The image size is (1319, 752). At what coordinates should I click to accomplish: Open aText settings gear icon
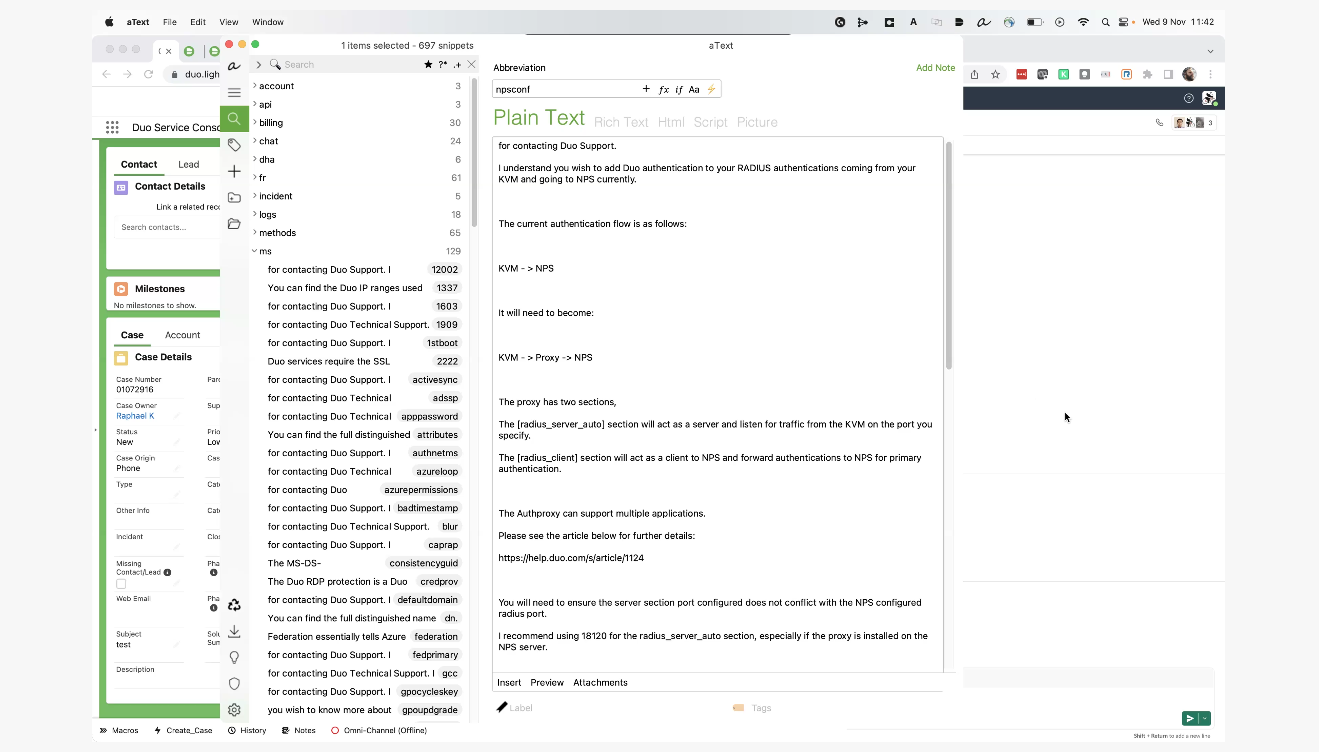point(234,710)
